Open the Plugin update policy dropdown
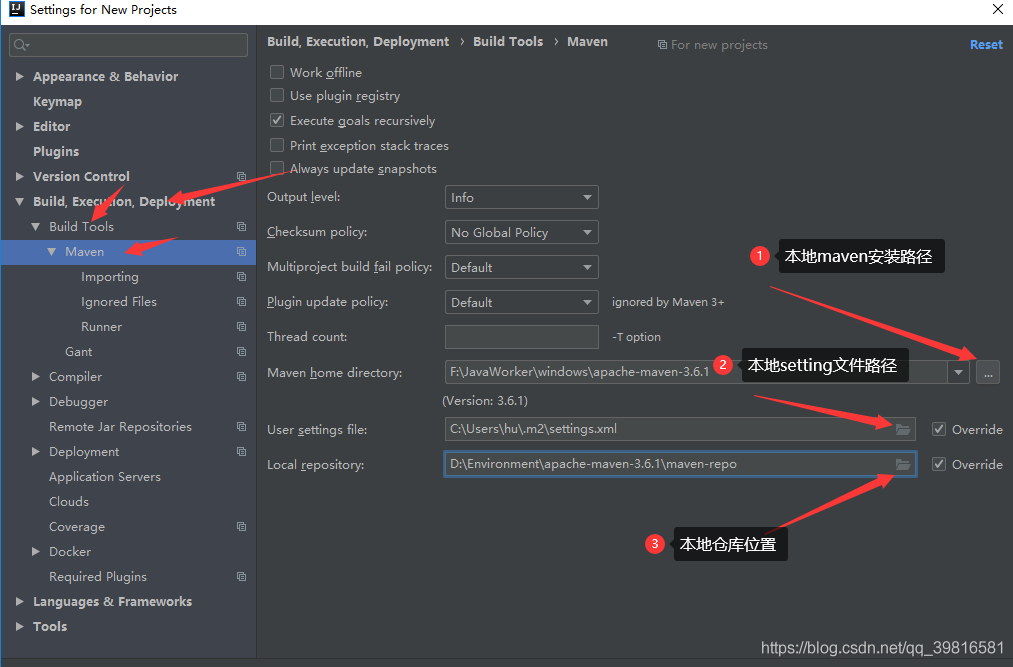The height and width of the screenshot is (667, 1013). (x=521, y=302)
